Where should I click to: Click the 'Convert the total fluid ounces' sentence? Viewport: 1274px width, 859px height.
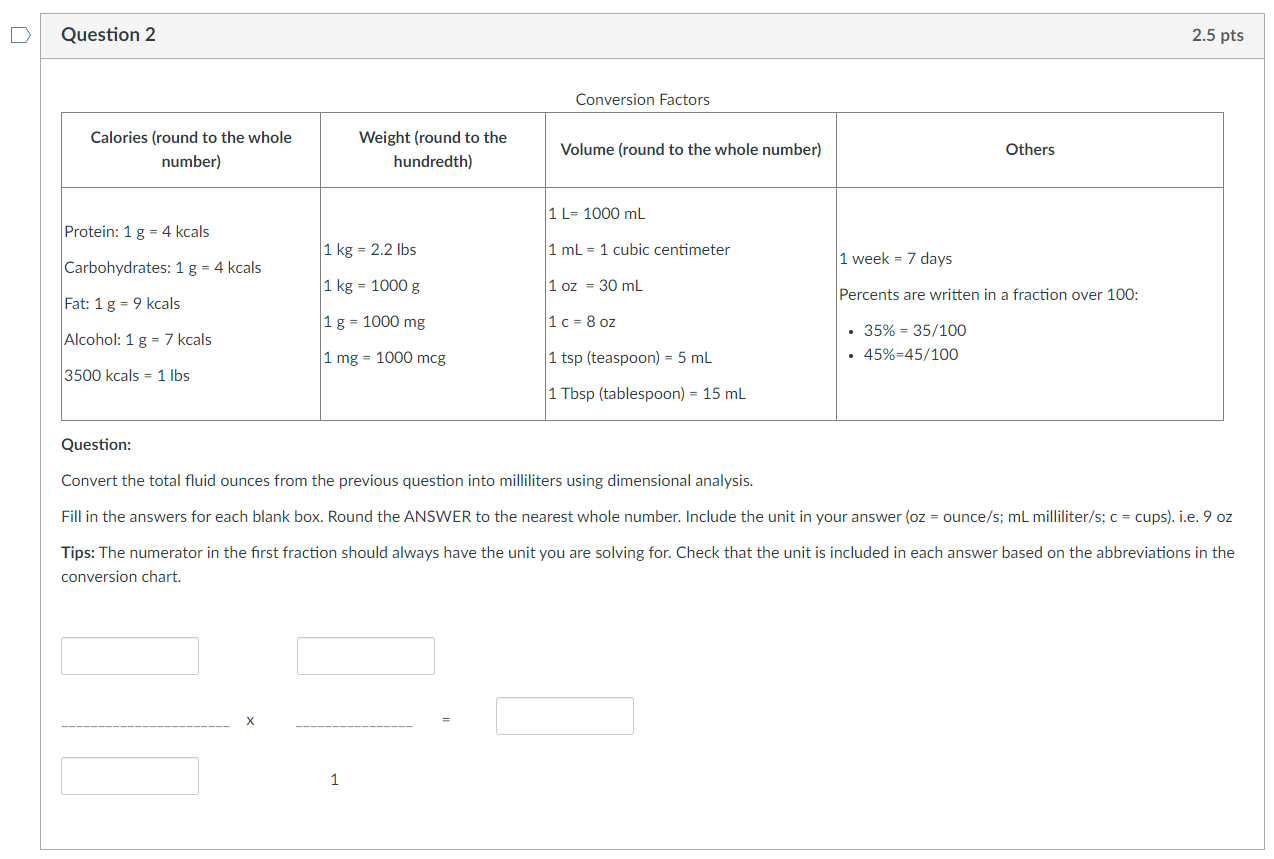pyautogui.click(x=407, y=481)
